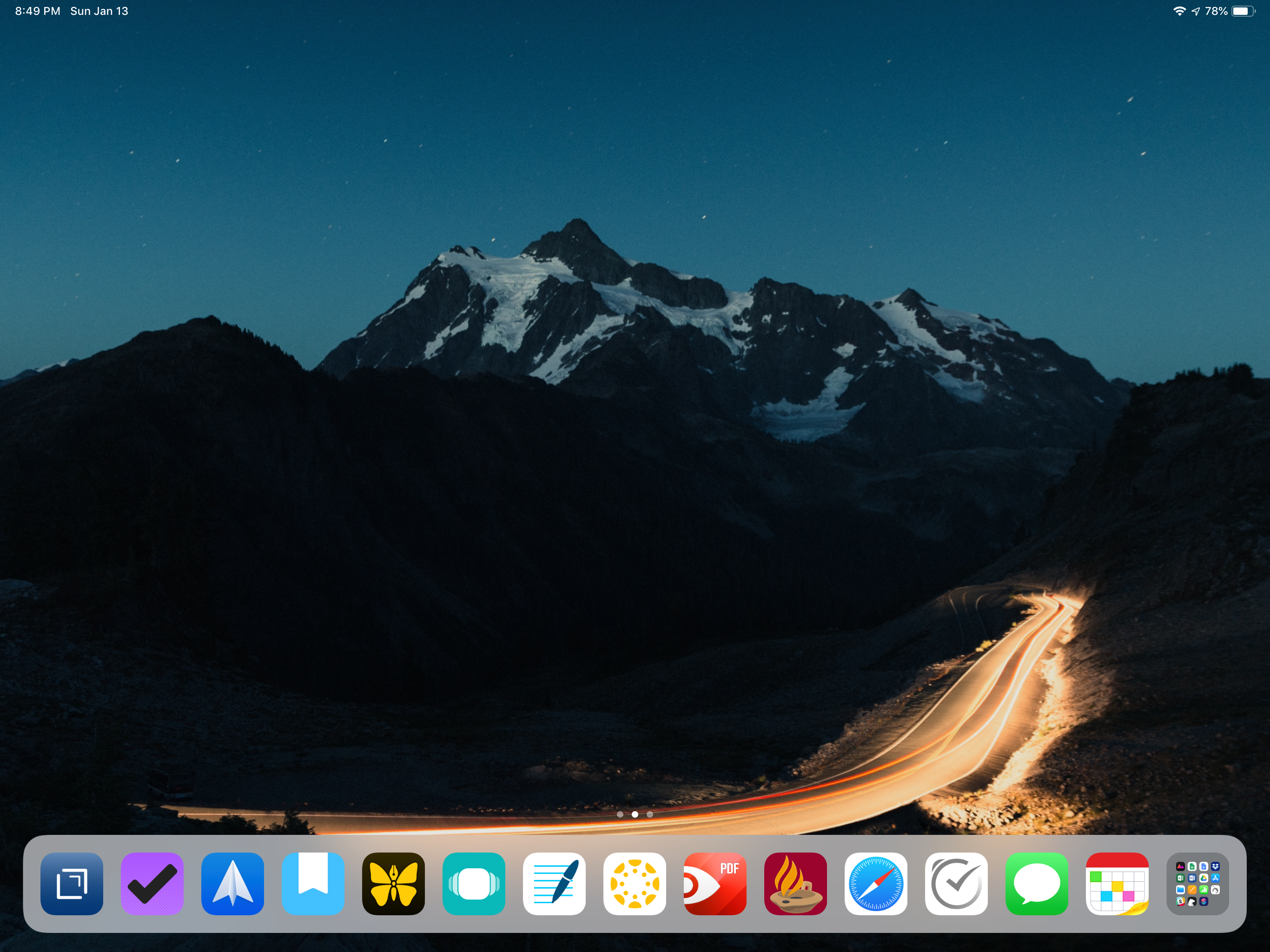This screenshot has height=952, width=1270.
Task: Open the blue overlapping-squares app in dock
Action: tap(72, 884)
